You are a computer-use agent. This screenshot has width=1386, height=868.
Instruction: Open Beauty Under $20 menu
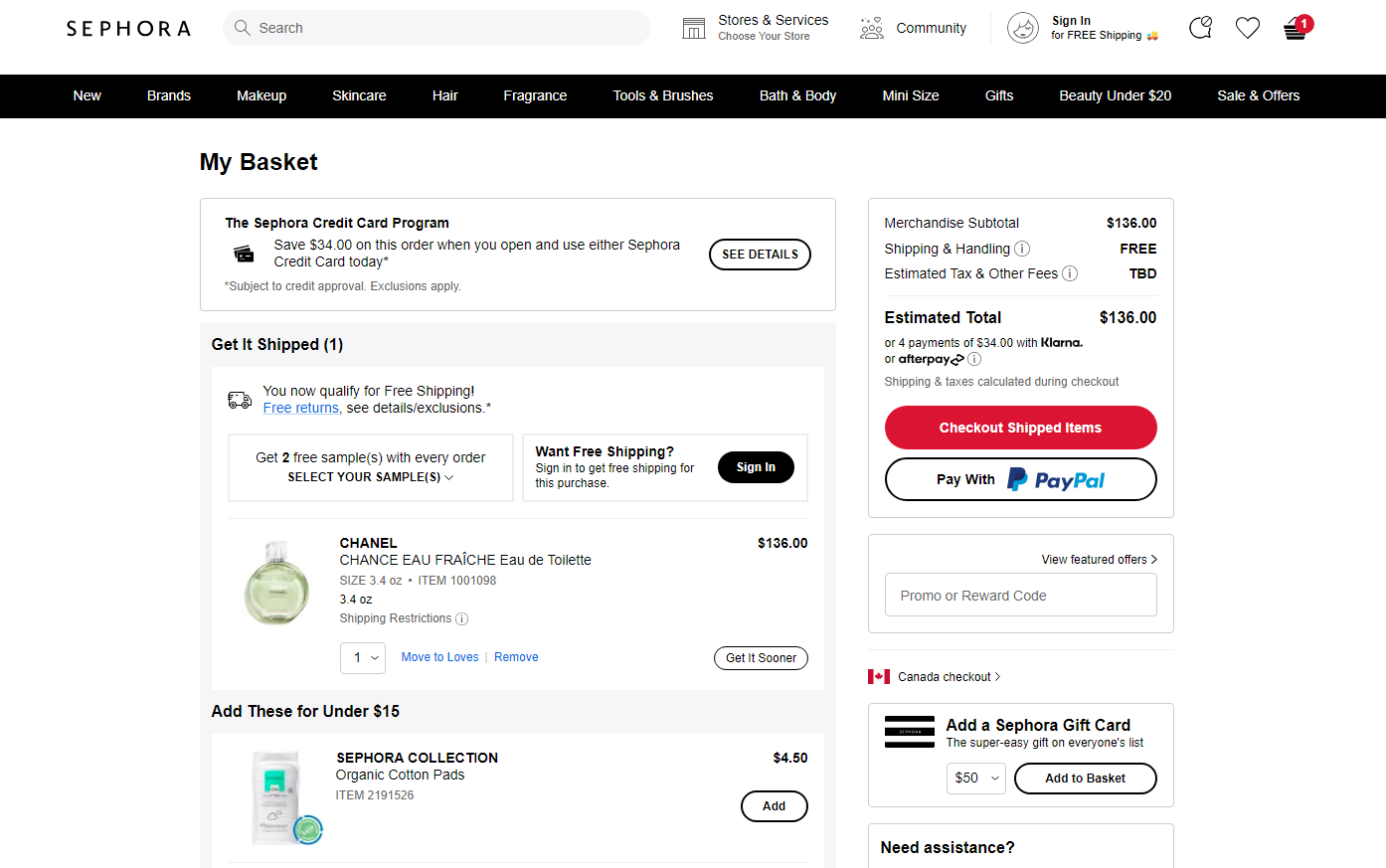1116,96
